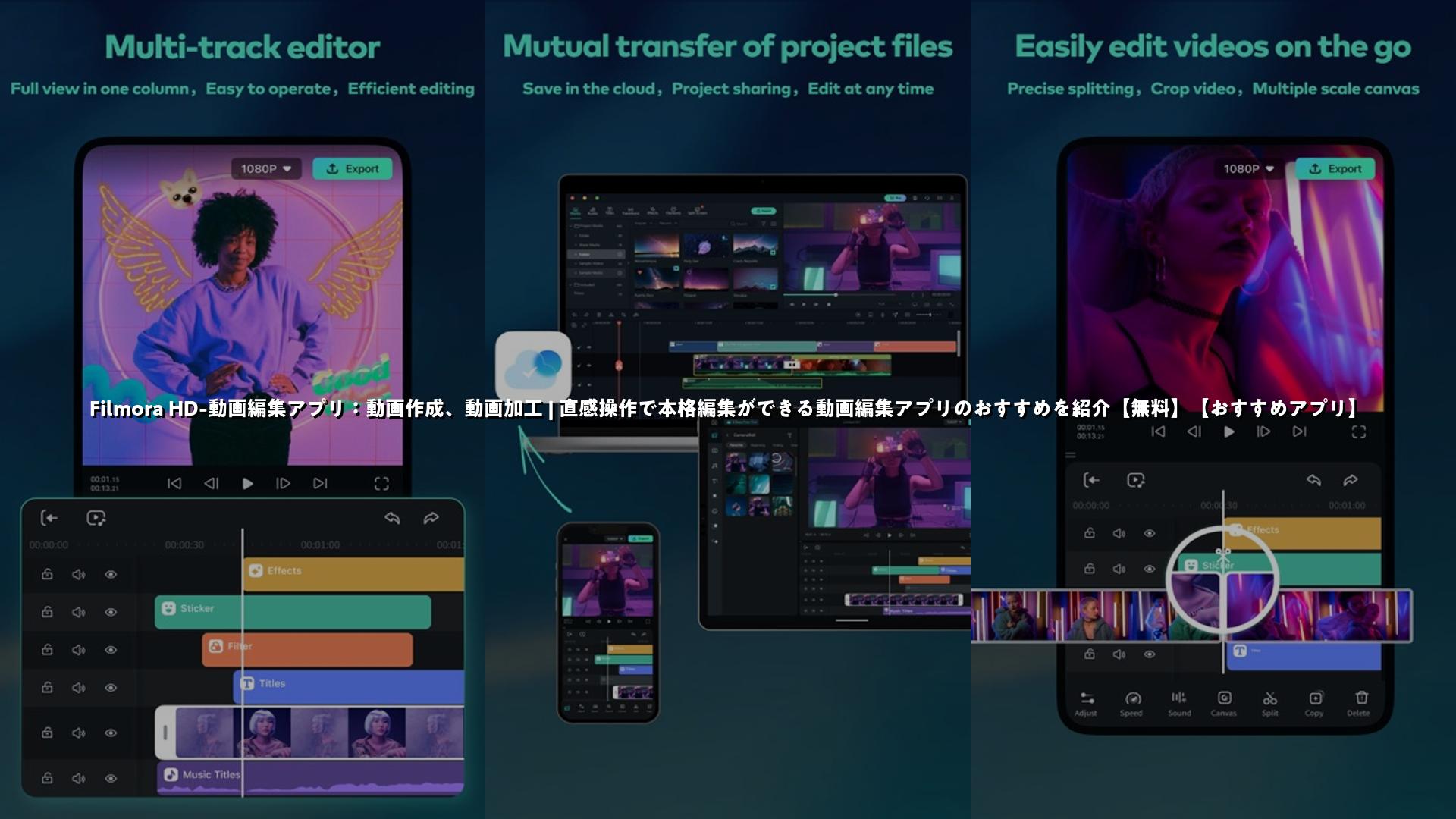The height and width of the screenshot is (819, 1456).
Task: Click the cloud sync app icon
Action: click(x=533, y=367)
